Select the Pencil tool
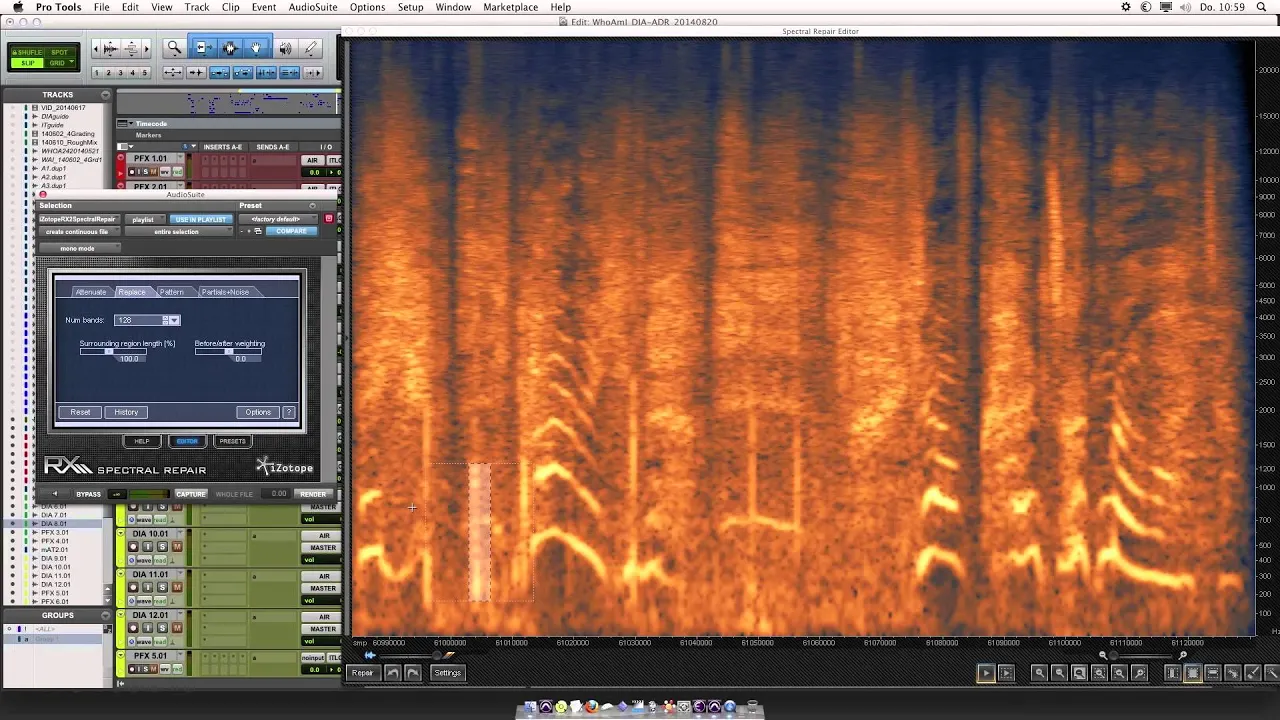1280x720 pixels. tap(310, 47)
